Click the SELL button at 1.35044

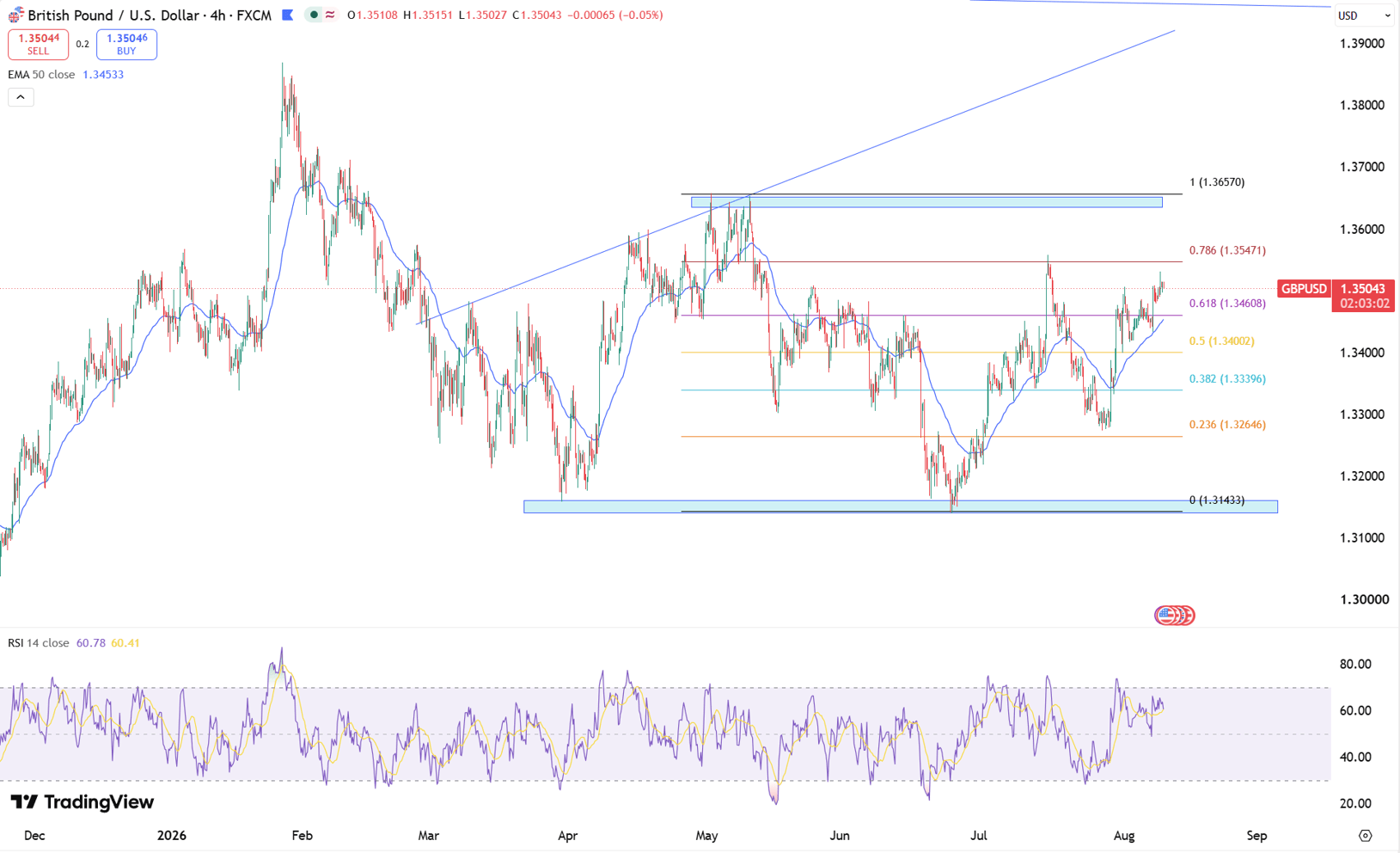click(x=38, y=44)
